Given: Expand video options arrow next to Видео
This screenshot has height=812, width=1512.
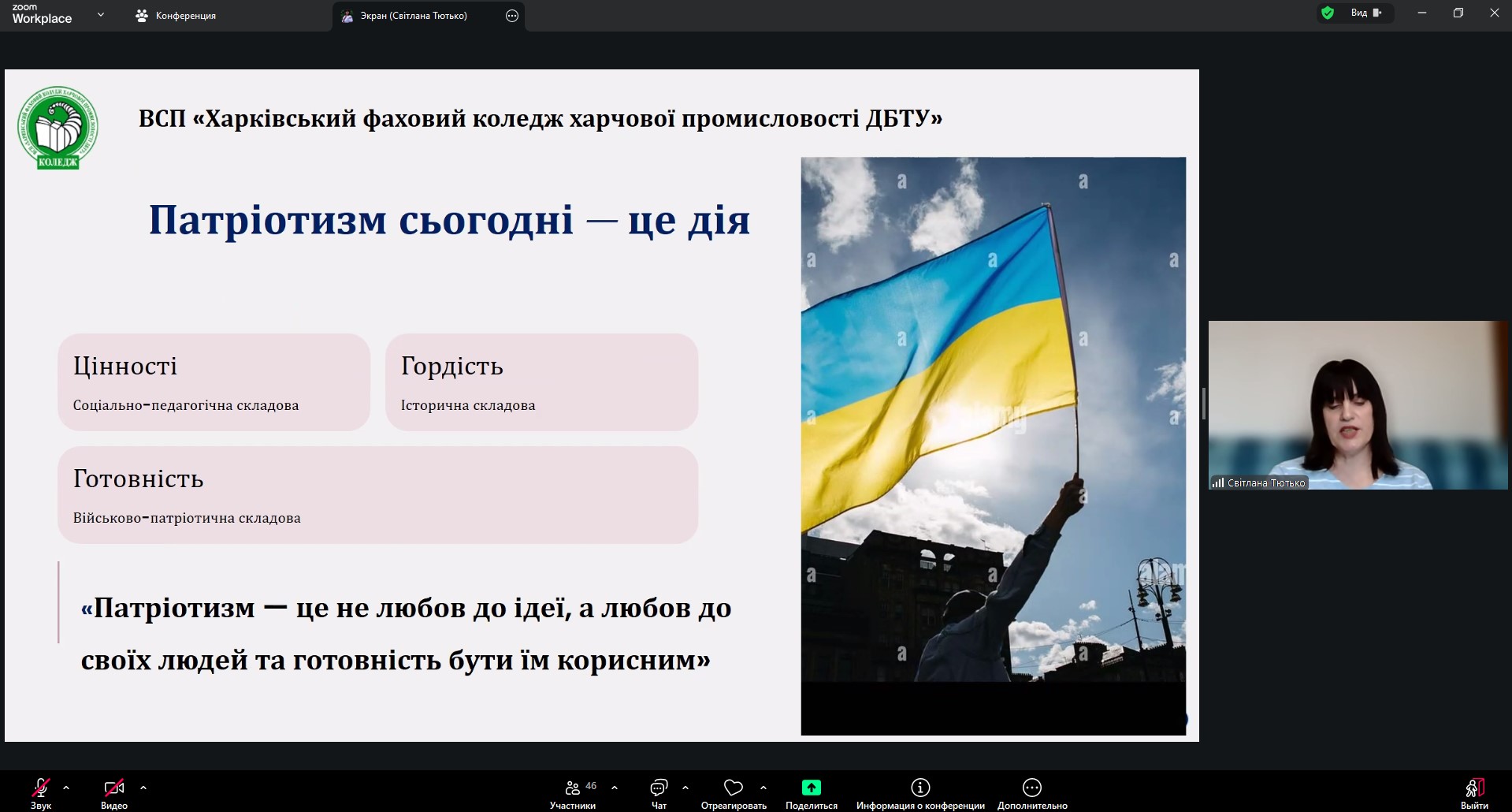Looking at the screenshot, I should pos(143,788).
